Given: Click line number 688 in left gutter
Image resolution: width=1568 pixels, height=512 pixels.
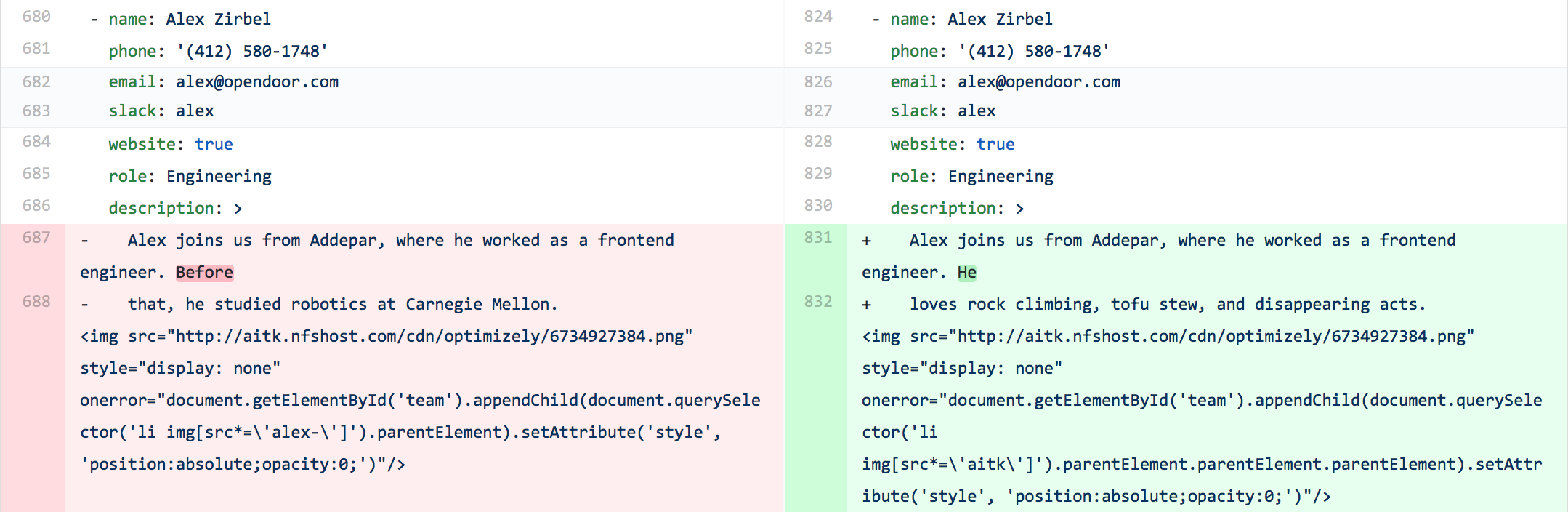Looking at the screenshot, I should (x=36, y=302).
